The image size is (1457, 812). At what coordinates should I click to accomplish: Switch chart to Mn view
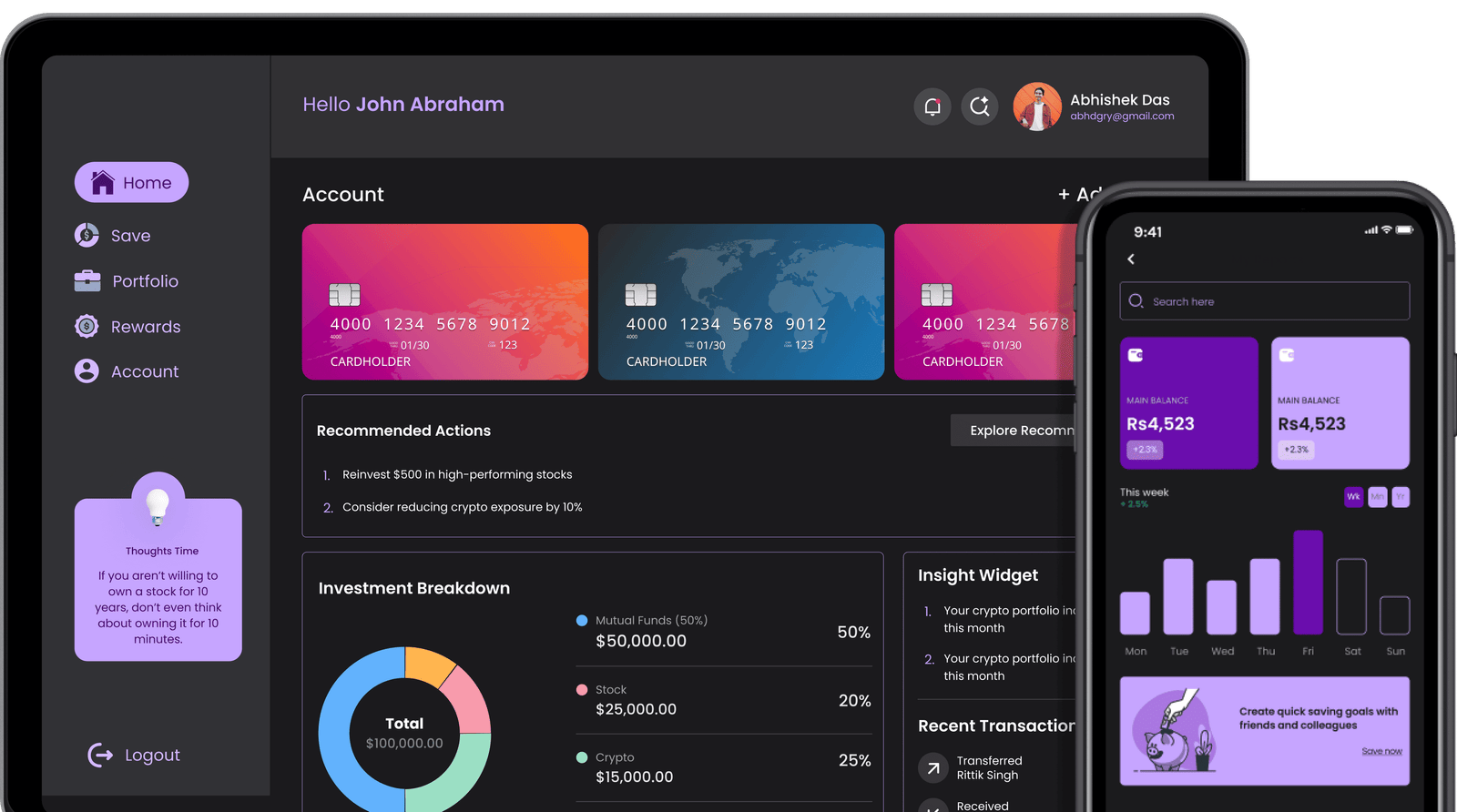1377,497
